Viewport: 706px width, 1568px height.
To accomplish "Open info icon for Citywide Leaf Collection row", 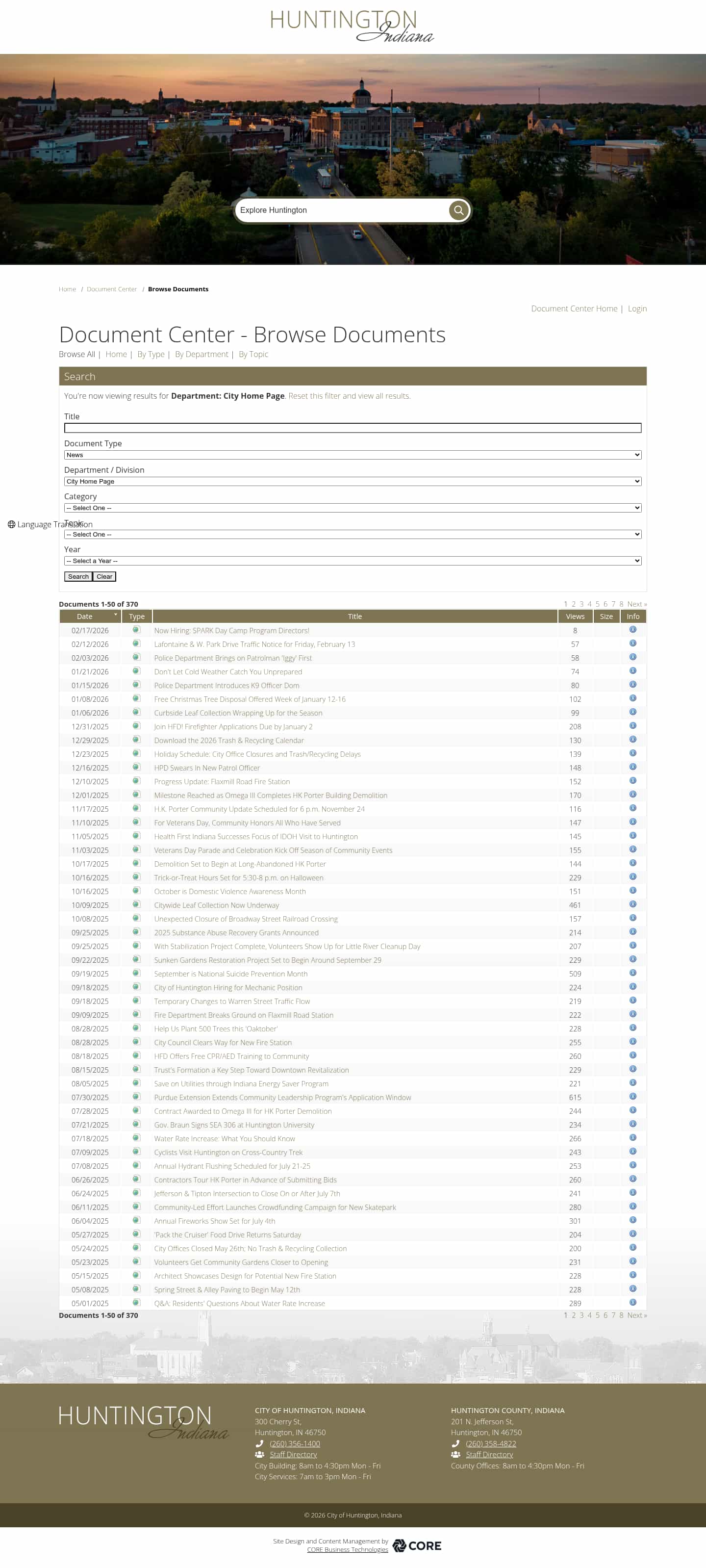I will coord(632,904).
